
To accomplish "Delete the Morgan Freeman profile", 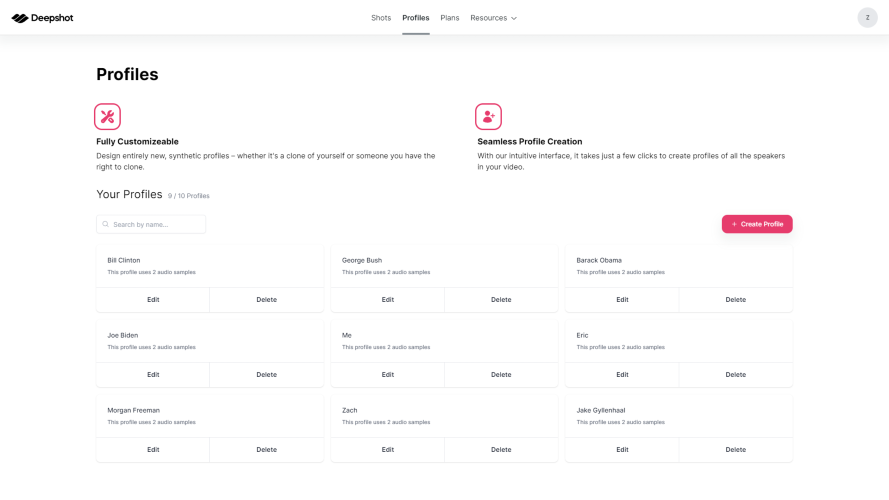I will coord(266,450).
